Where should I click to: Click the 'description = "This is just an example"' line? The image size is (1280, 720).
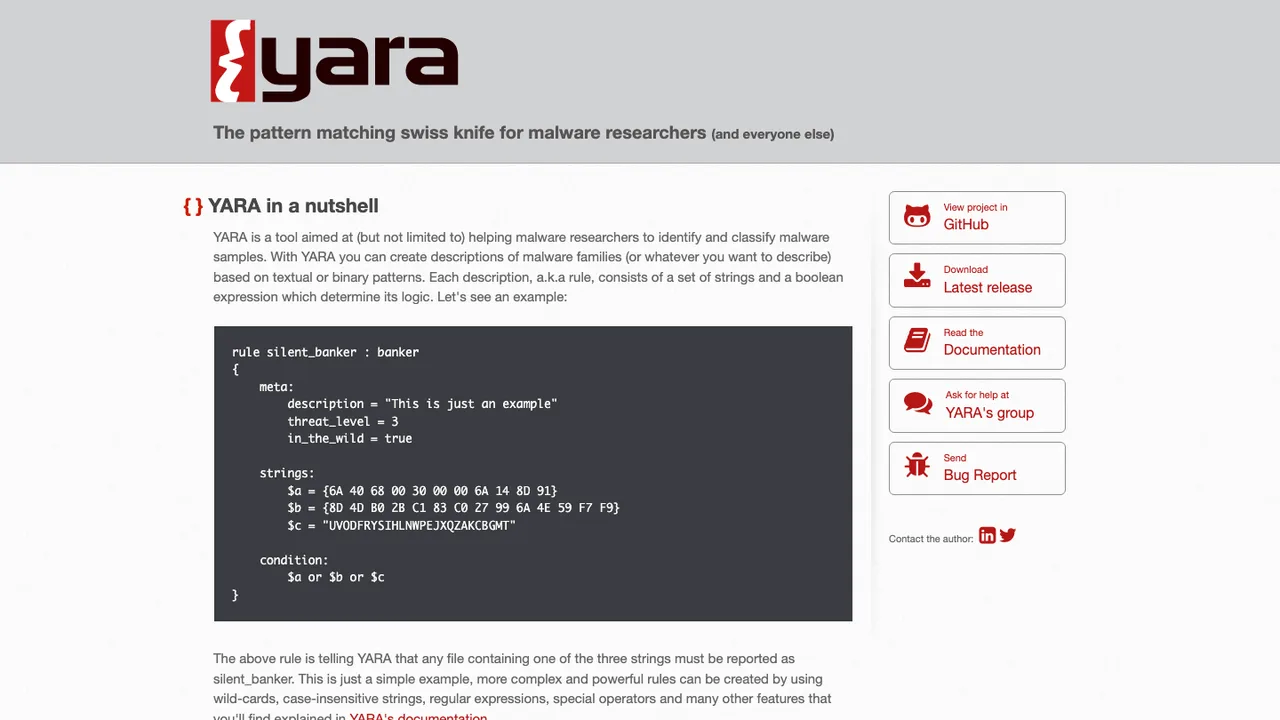(x=422, y=404)
